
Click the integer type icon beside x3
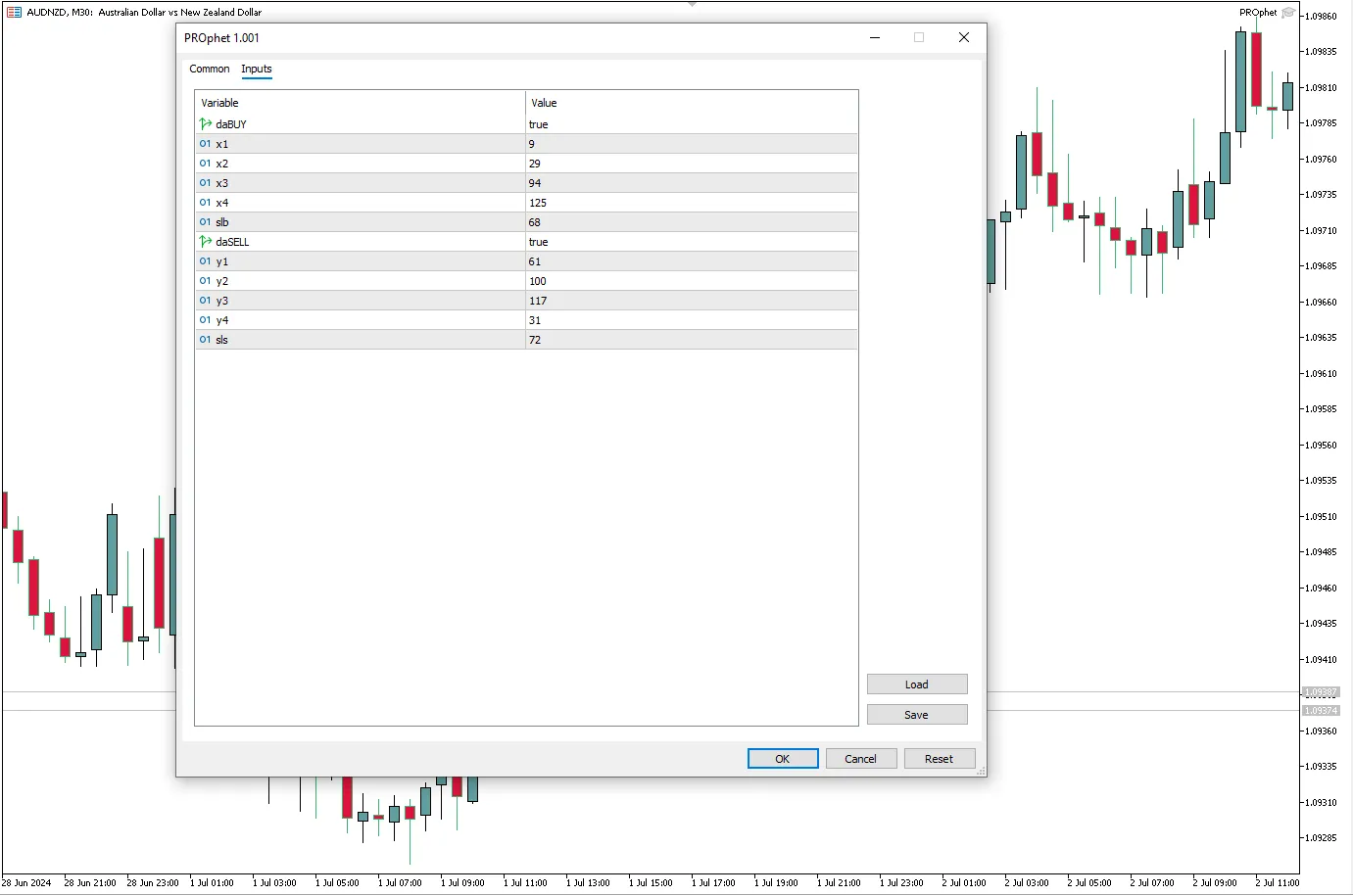206,183
